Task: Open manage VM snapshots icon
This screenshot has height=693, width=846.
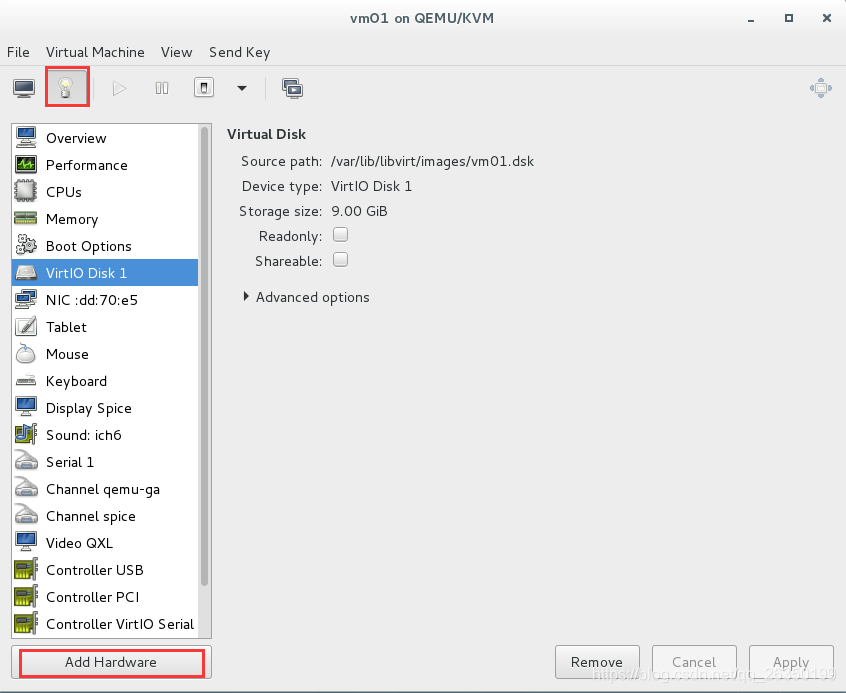Action: click(x=292, y=88)
